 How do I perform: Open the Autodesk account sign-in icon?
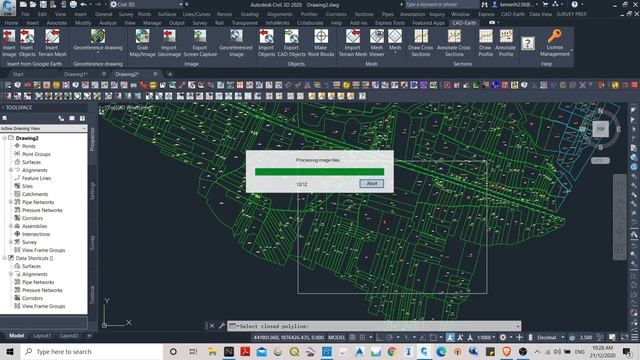tap(495, 4)
